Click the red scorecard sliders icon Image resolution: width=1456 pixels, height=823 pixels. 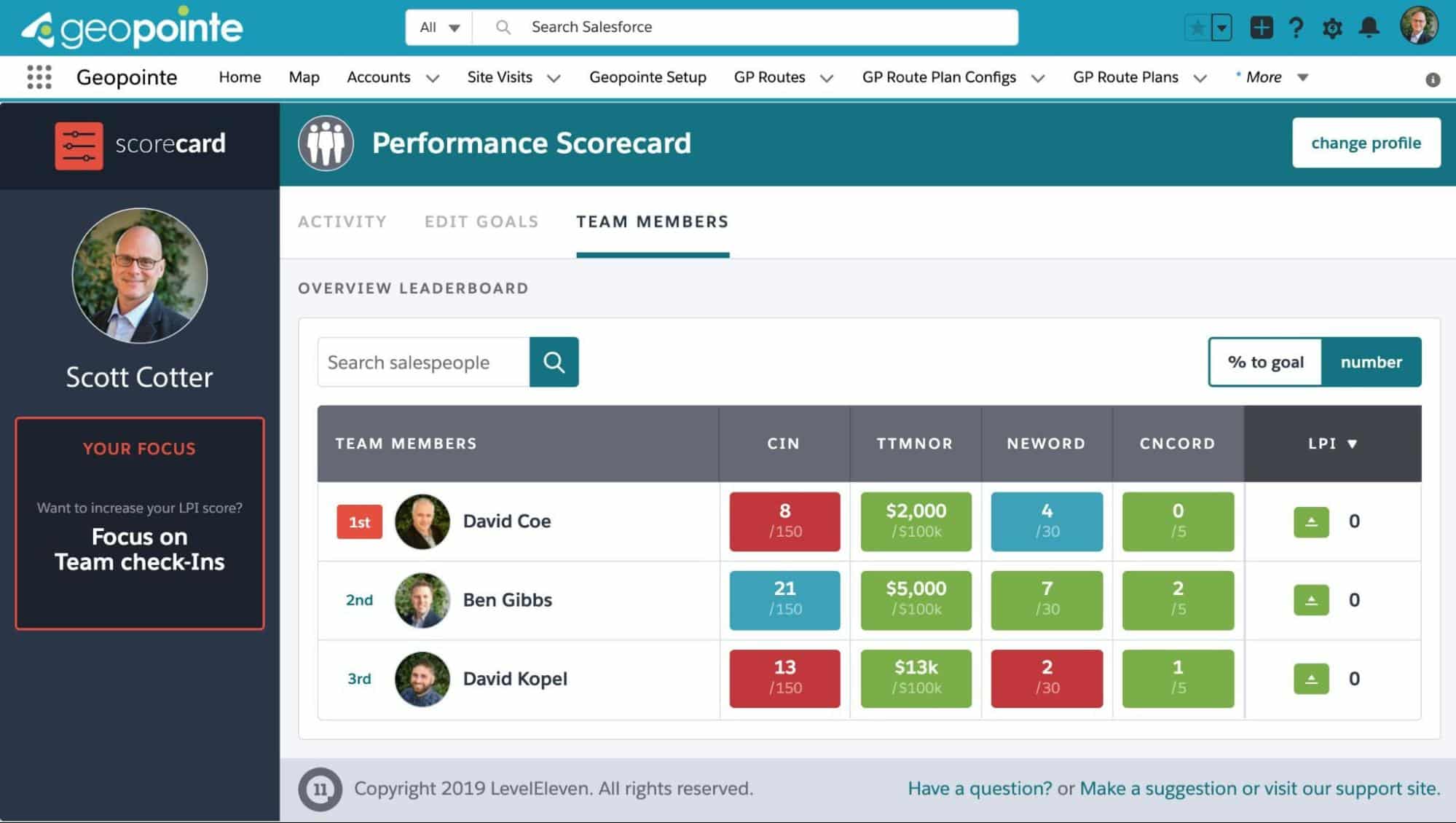79,145
